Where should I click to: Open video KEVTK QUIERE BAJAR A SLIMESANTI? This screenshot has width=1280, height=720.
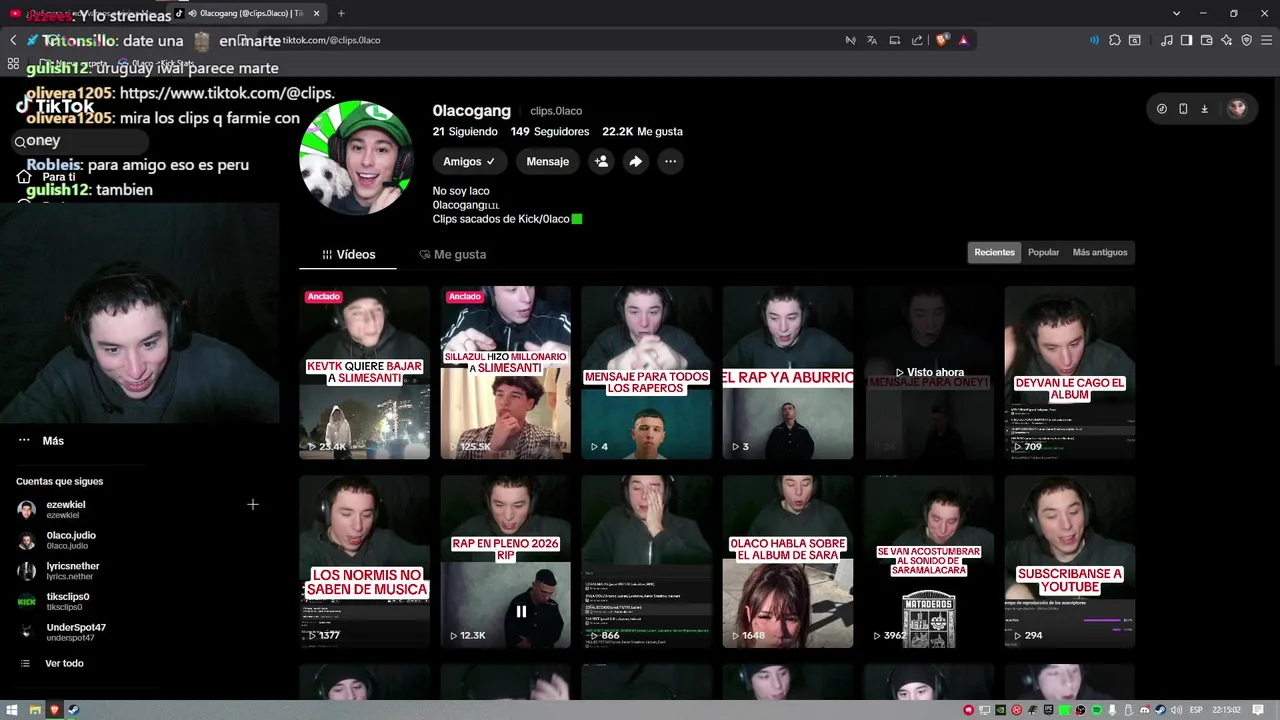pos(364,373)
